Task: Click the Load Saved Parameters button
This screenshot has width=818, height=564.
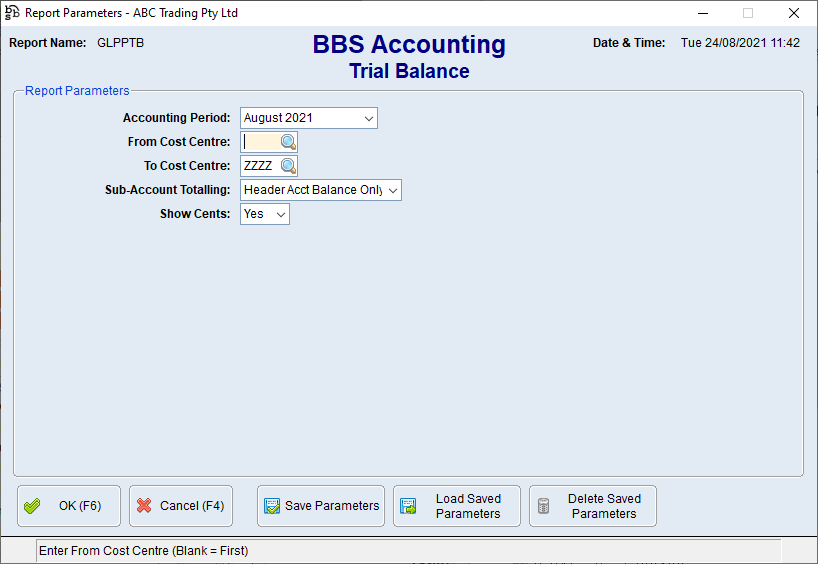Action: [457, 506]
